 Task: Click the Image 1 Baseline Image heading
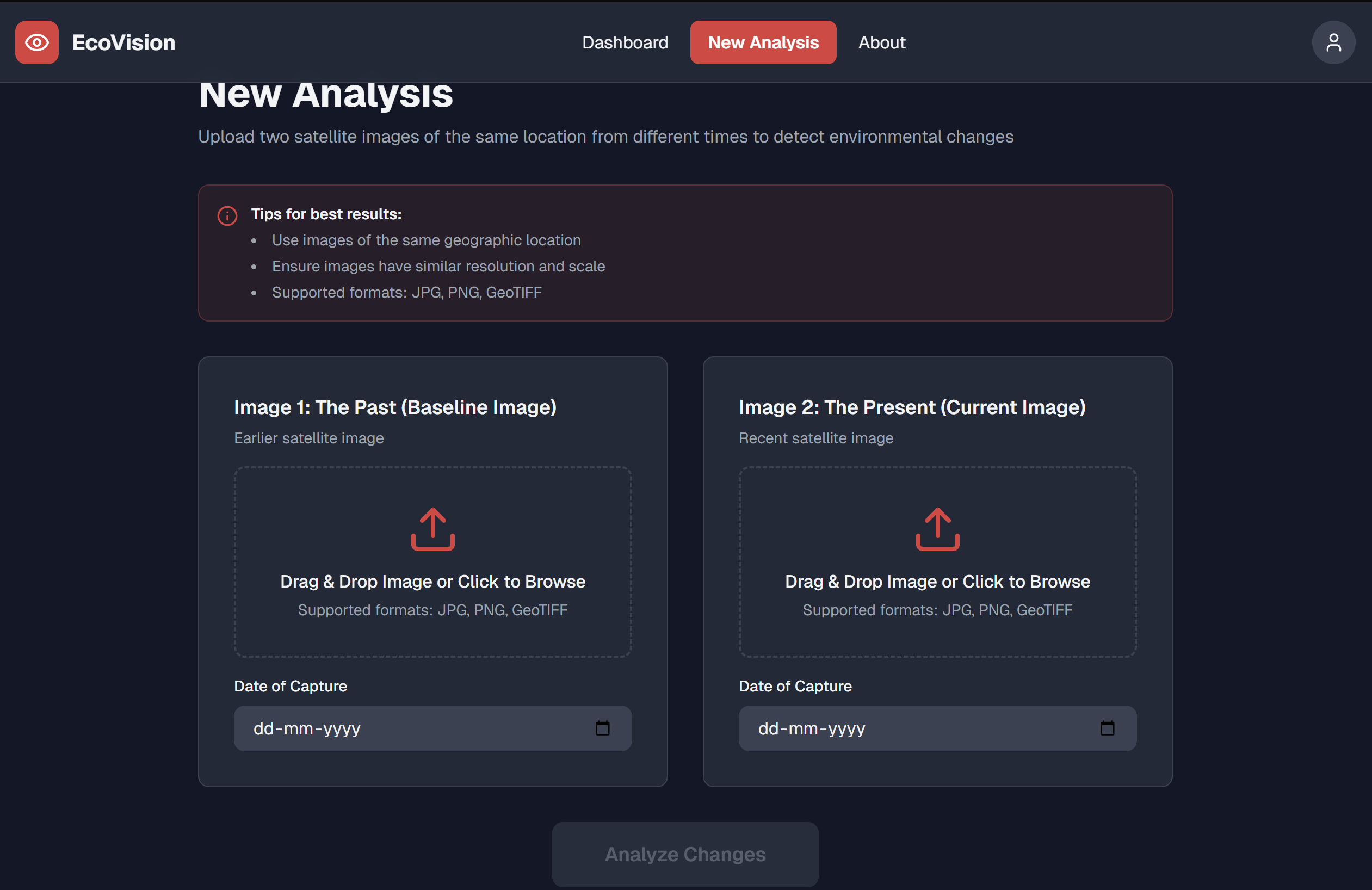[x=395, y=407]
